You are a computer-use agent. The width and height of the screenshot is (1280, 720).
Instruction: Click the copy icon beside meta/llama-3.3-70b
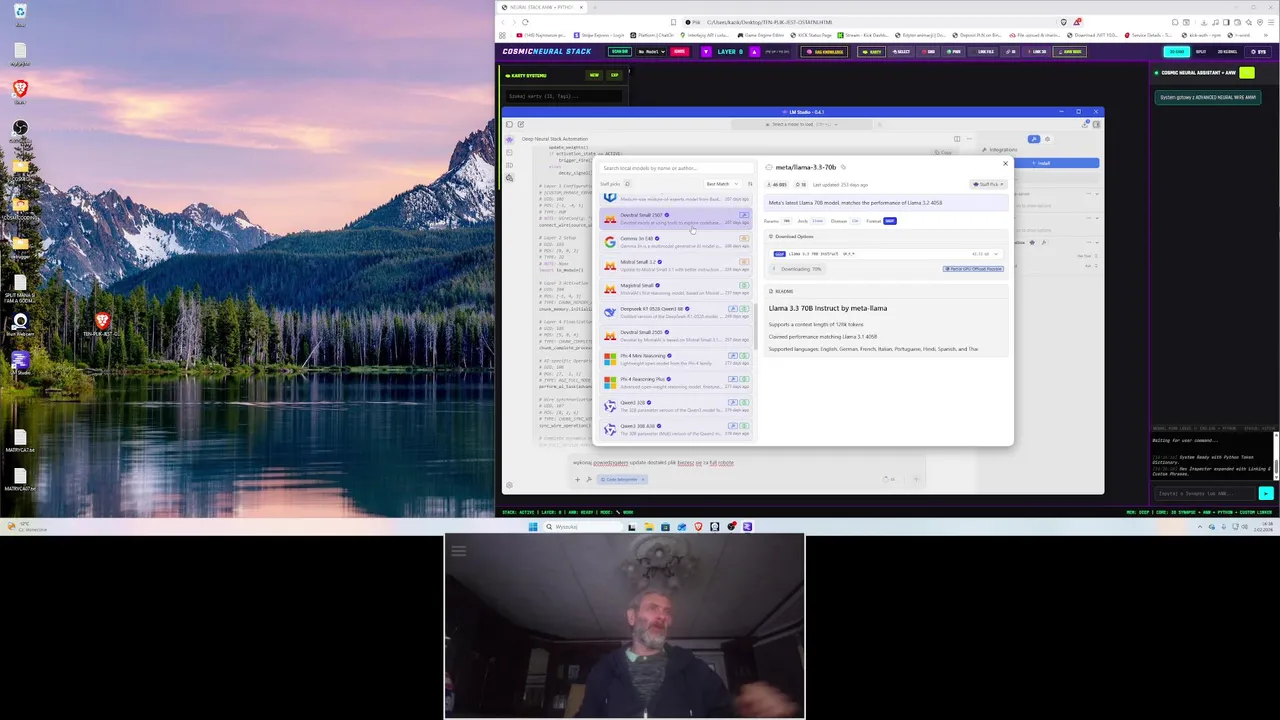point(843,167)
